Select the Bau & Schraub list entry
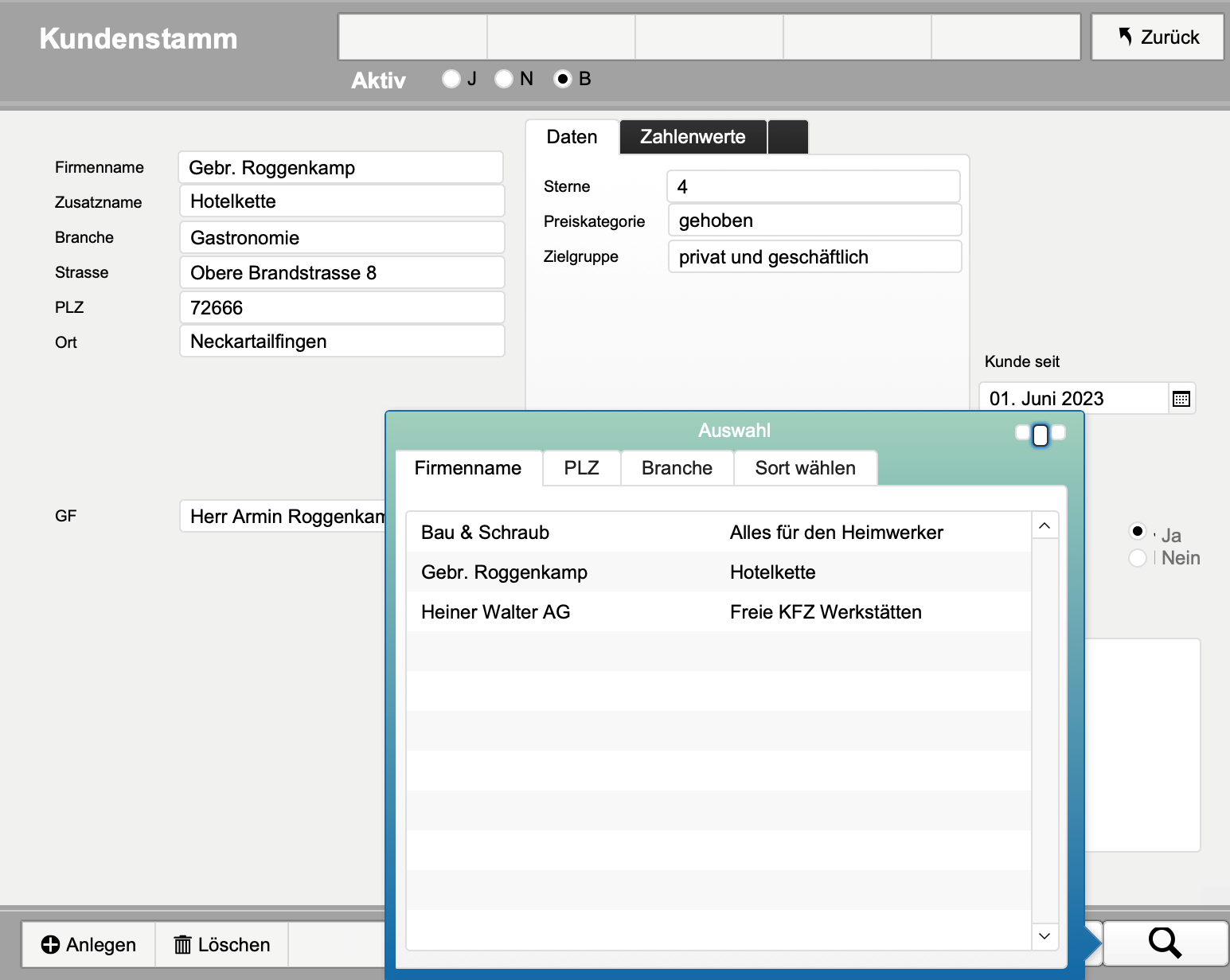This screenshot has height=980, width=1230. [485, 533]
